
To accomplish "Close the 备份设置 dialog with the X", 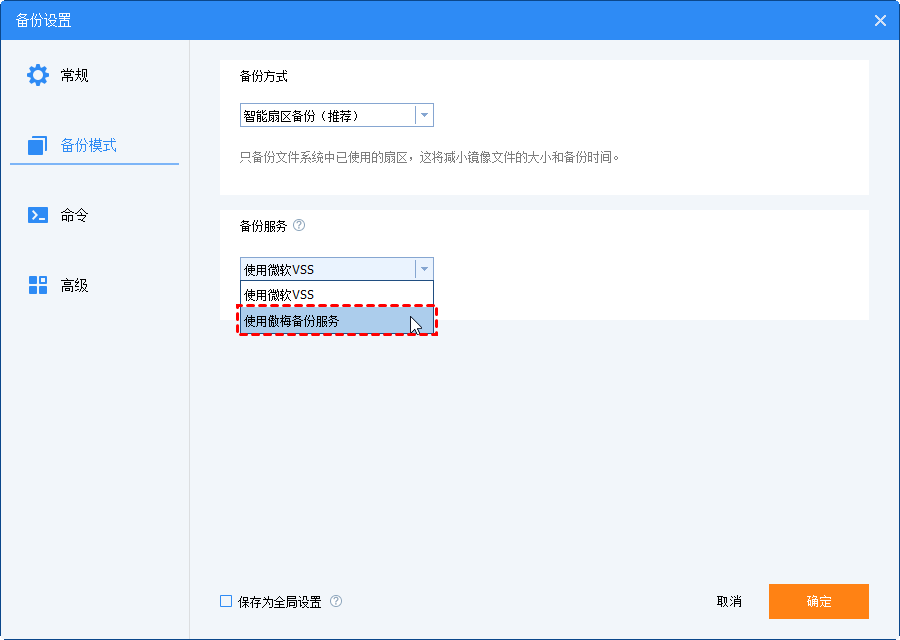I will coord(880,20).
